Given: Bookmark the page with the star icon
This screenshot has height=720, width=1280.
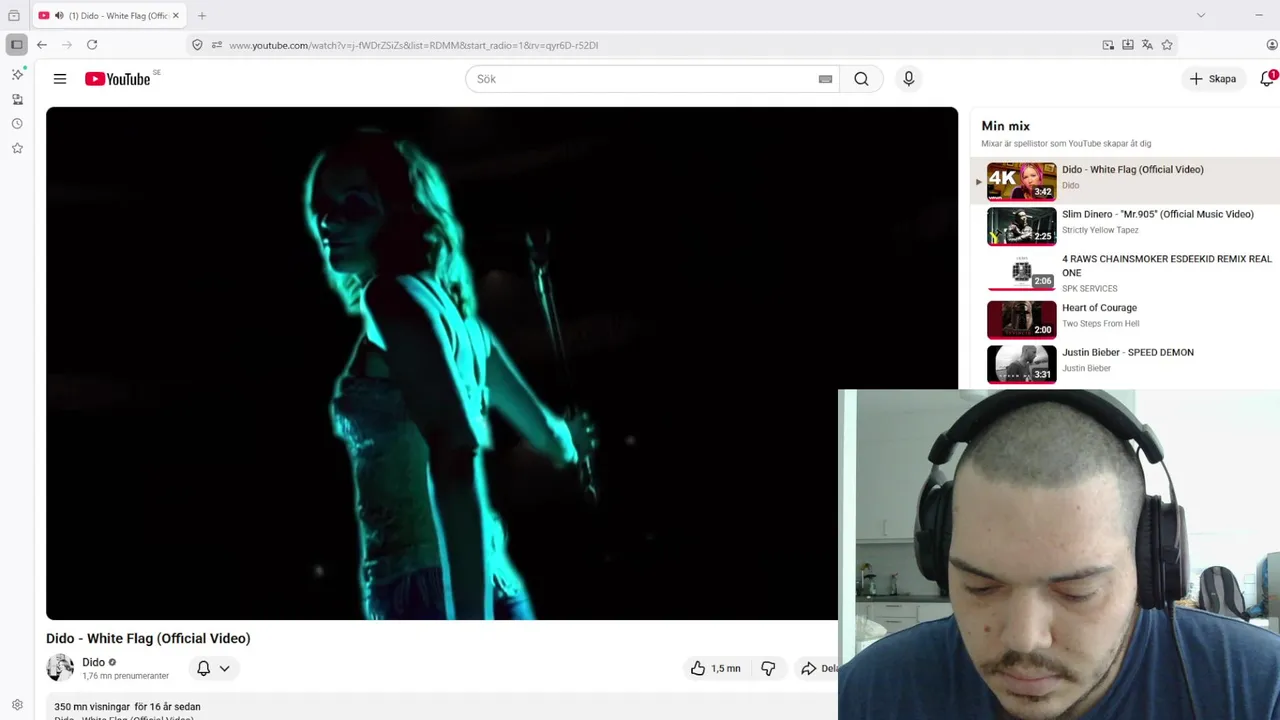Looking at the screenshot, I should point(1167,45).
